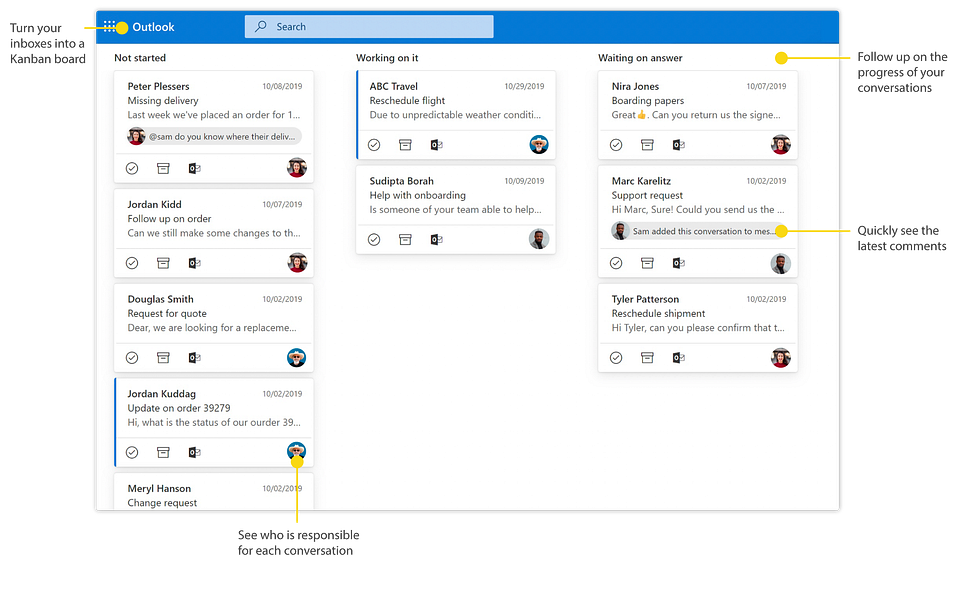Open Marc Karelitz card in Outlook
Viewport: 960px width, 600px height.
coord(678,263)
